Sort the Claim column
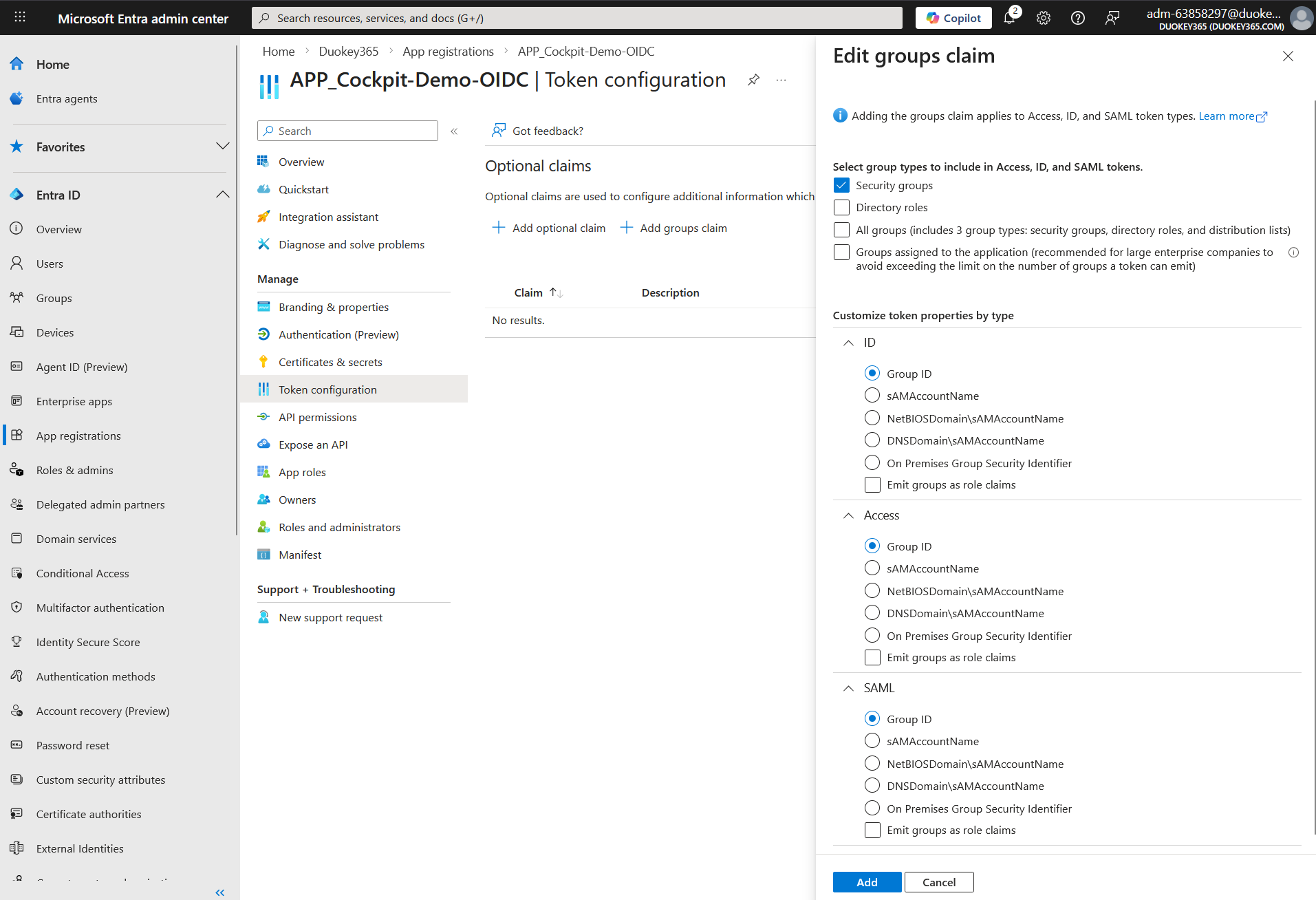 pos(539,292)
